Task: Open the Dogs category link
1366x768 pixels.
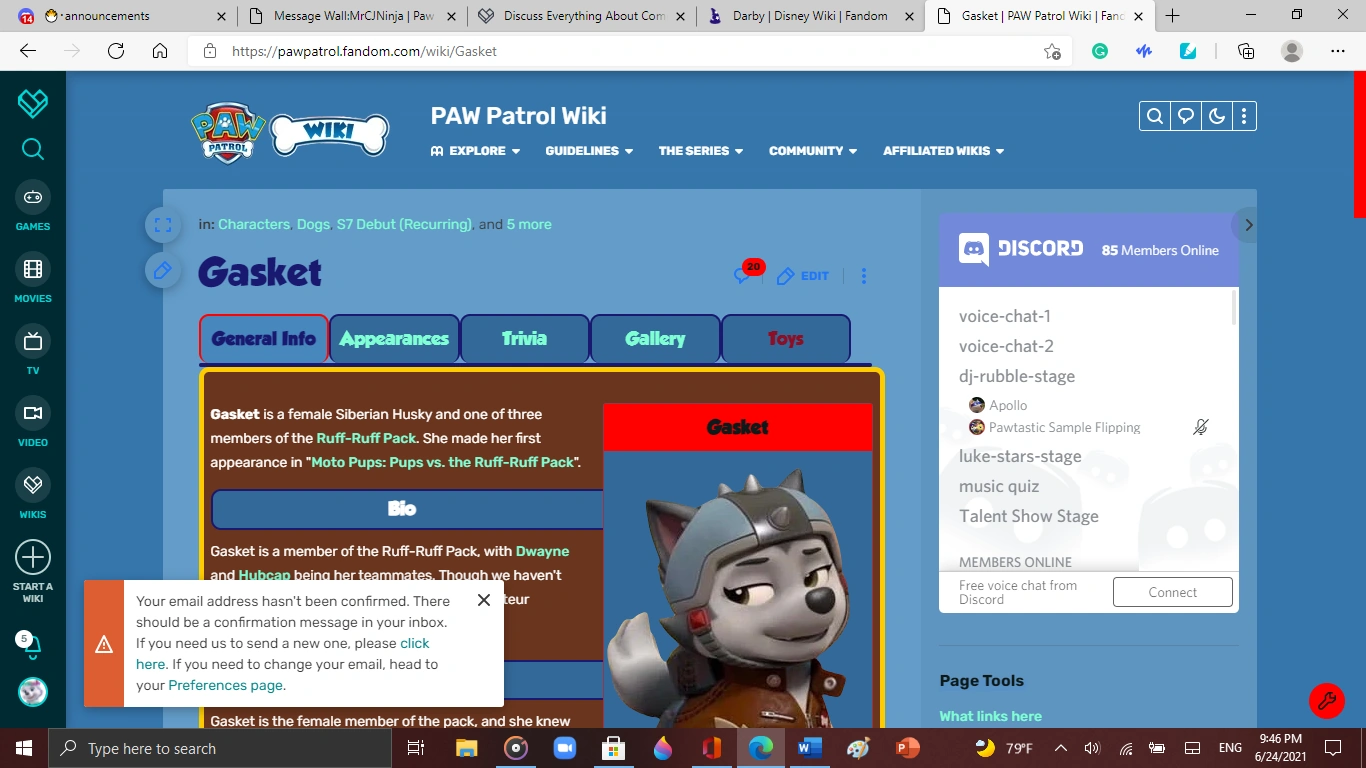Action: point(313,224)
